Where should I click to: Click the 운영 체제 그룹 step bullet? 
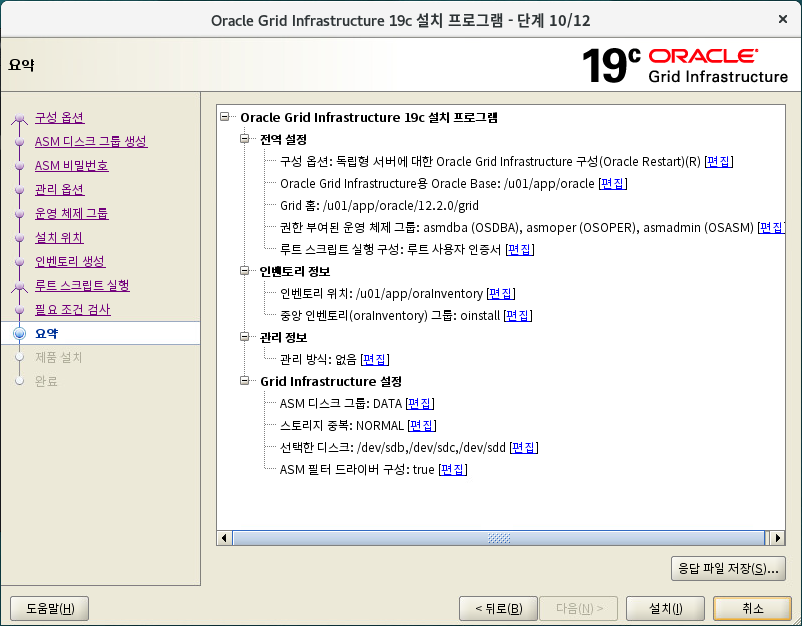click(x=19, y=214)
